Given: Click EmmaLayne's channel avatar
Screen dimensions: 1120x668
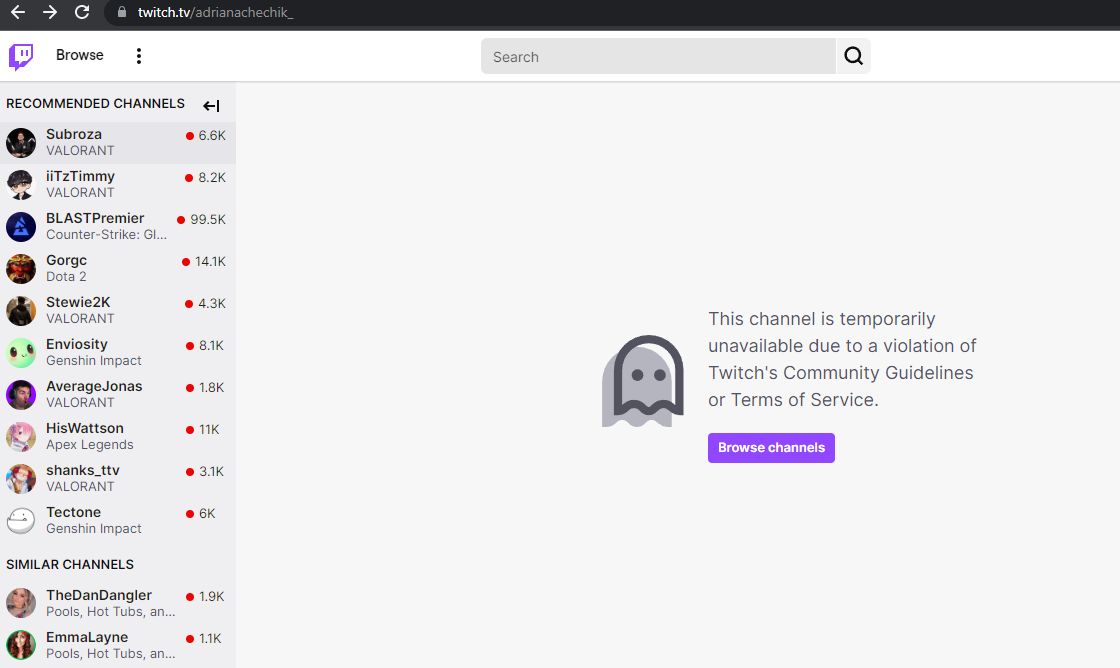Looking at the screenshot, I should 21,645.
